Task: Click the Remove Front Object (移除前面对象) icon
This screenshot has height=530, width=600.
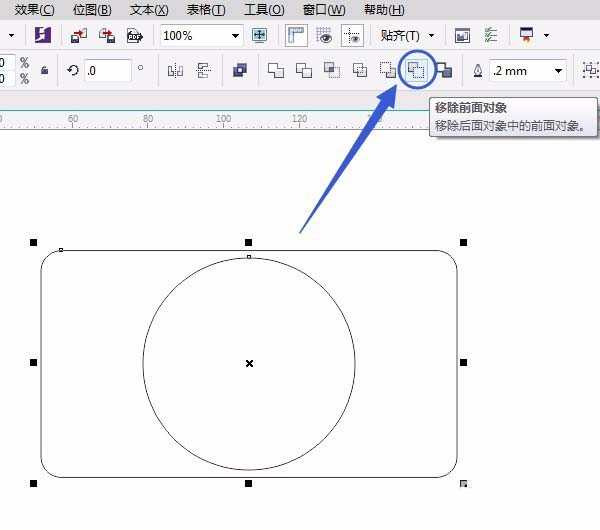Action: (416, 70)
